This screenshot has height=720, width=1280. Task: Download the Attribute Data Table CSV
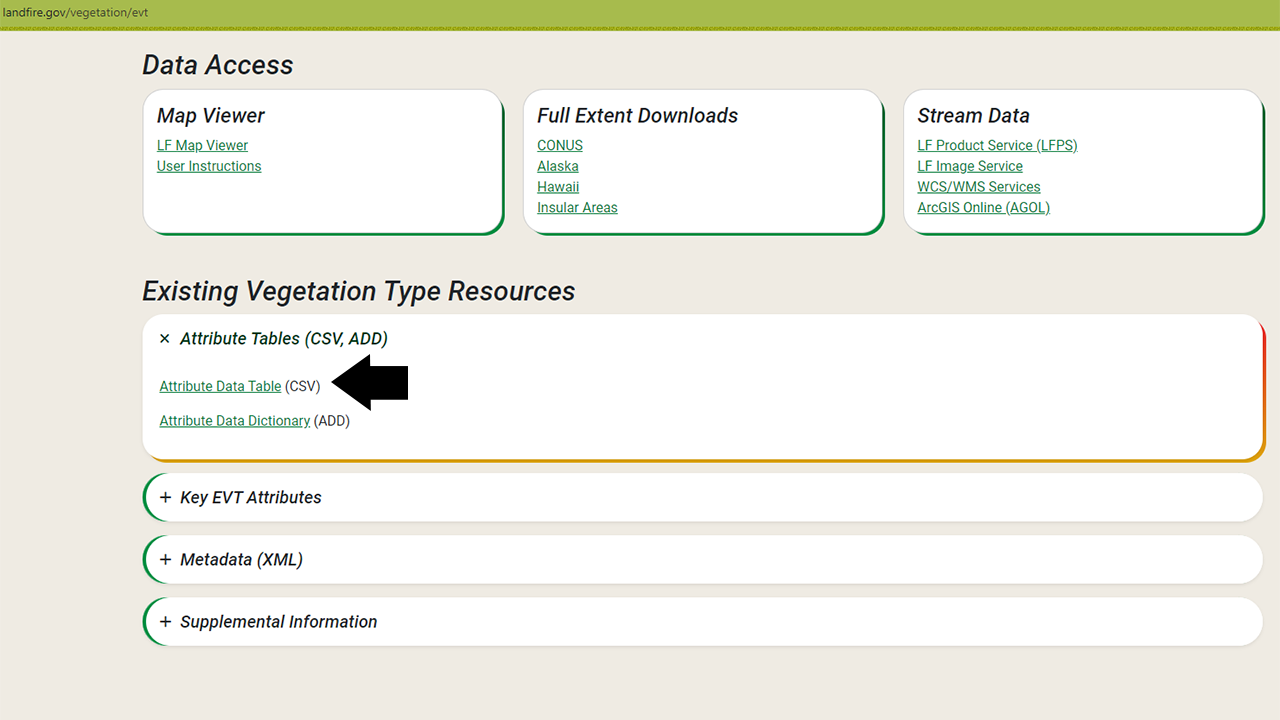(220, 386)
